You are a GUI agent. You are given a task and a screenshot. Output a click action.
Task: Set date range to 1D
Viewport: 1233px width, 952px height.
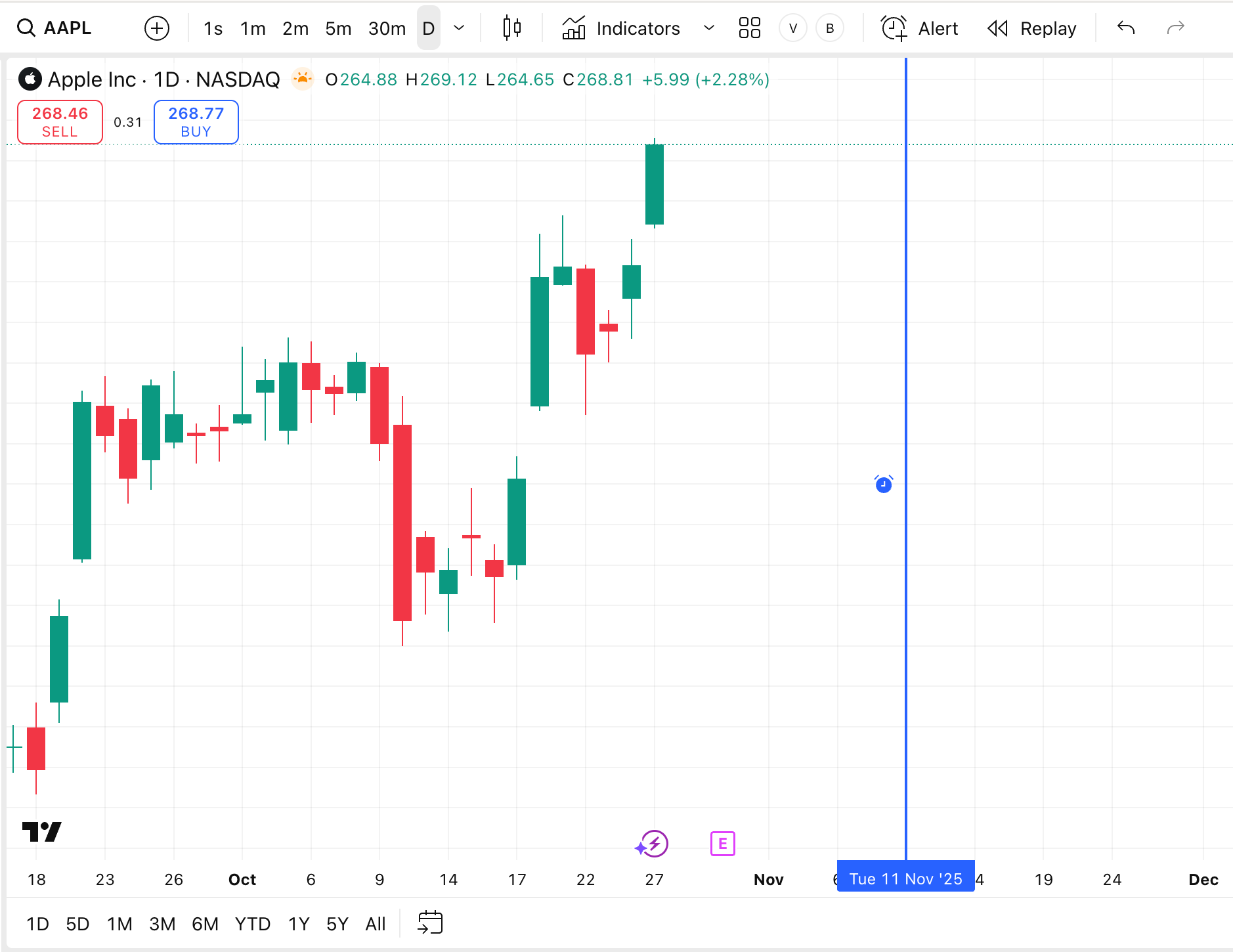point(37,924)
